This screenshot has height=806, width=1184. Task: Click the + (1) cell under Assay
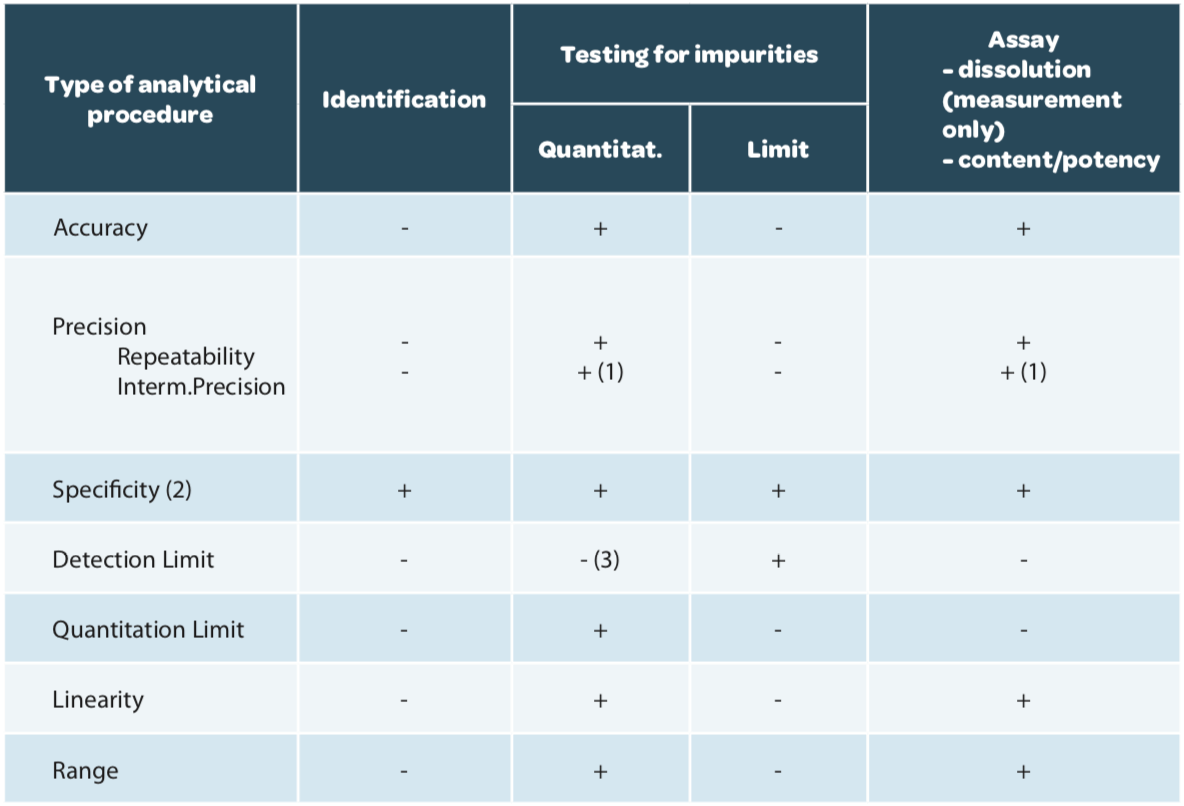click(1023, 372)
